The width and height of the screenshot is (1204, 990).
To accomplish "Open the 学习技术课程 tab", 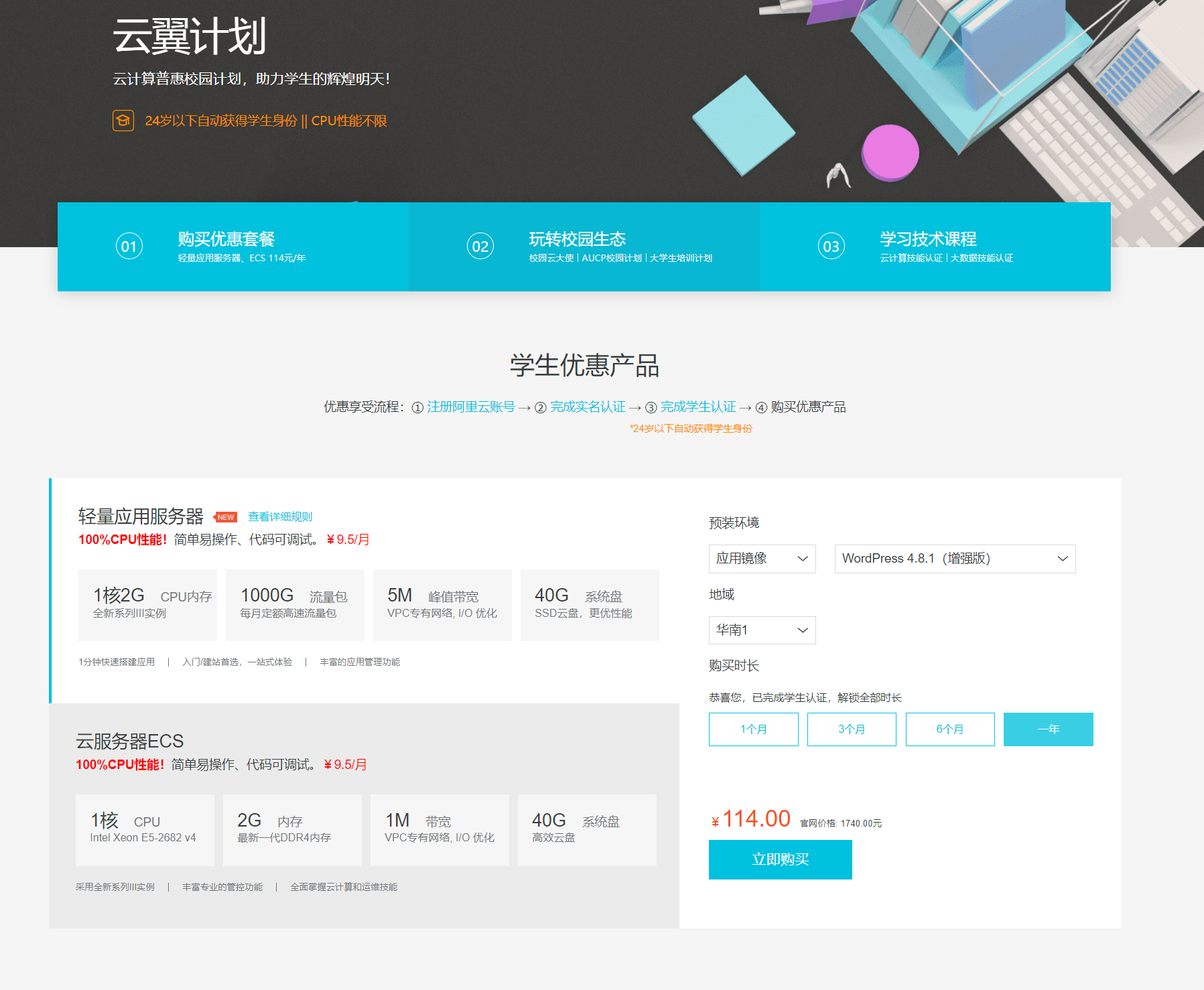I will click(x=935, y=246).
